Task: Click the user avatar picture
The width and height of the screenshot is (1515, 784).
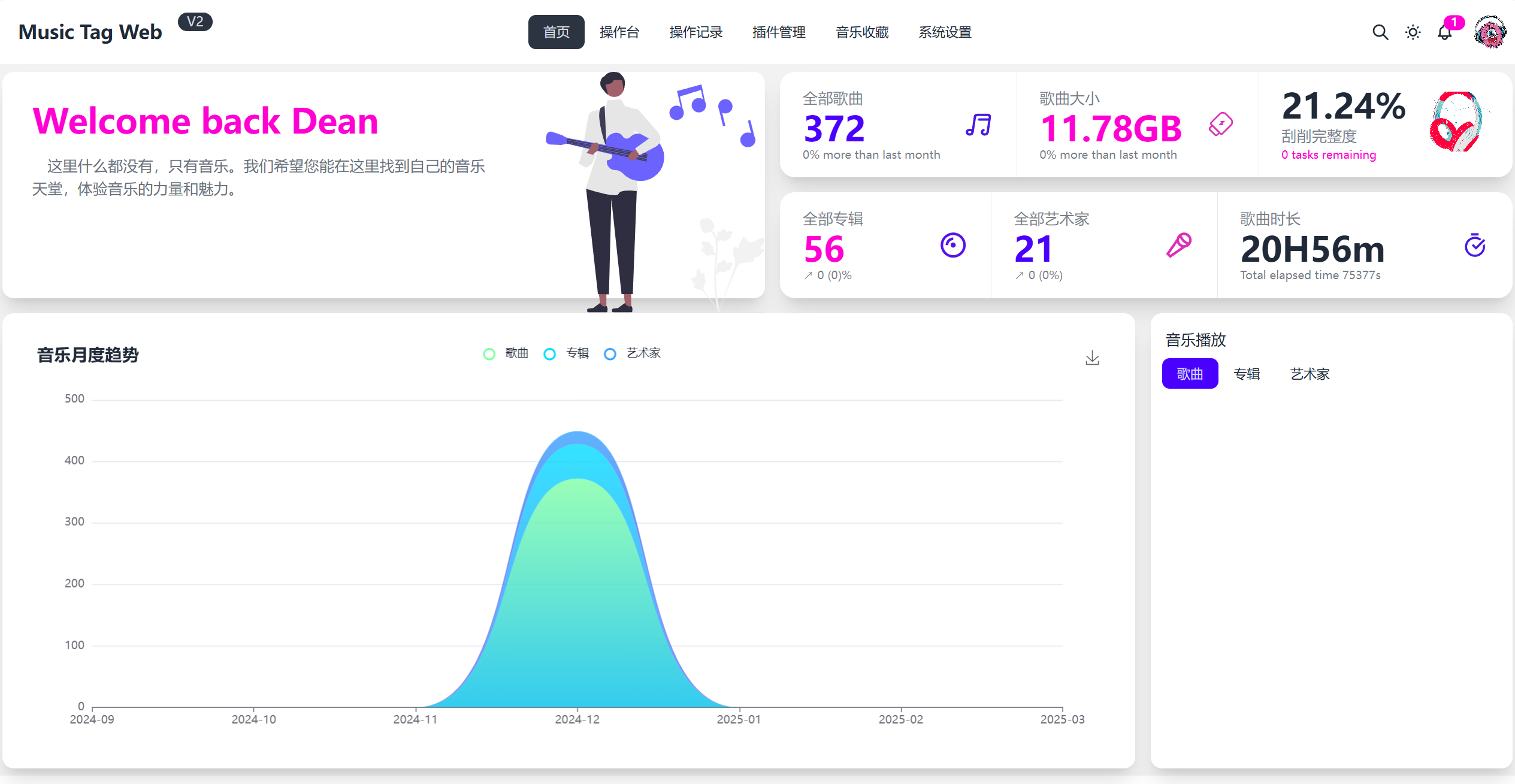Action: (x=1490, y=32)
